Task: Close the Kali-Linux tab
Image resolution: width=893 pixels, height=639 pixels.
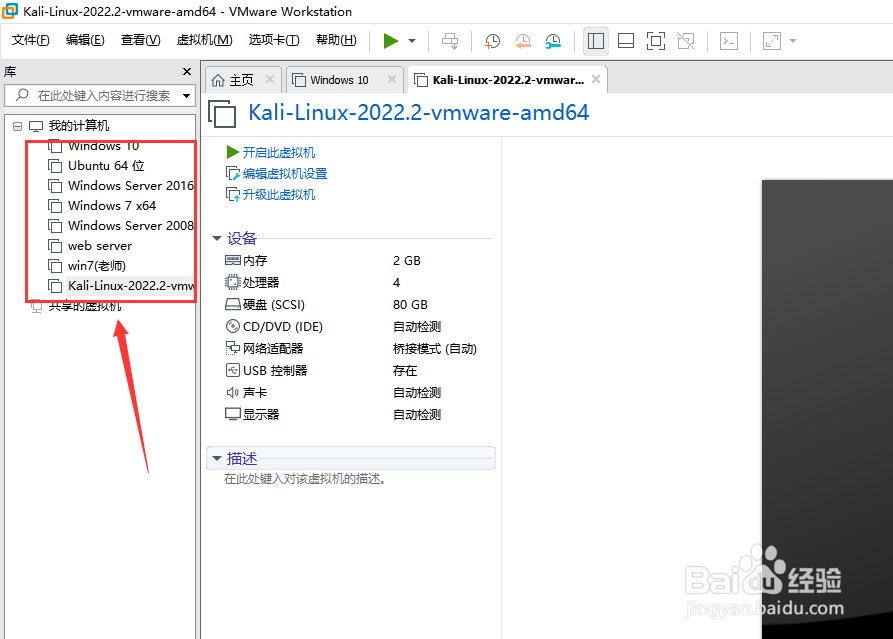Action: 596,79
